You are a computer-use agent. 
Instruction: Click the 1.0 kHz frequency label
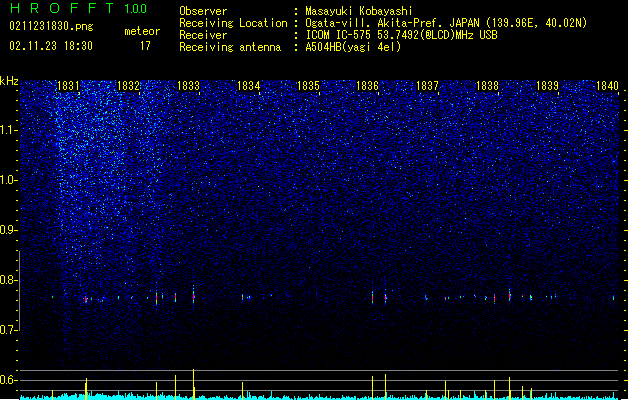click(x=8, y=180)
